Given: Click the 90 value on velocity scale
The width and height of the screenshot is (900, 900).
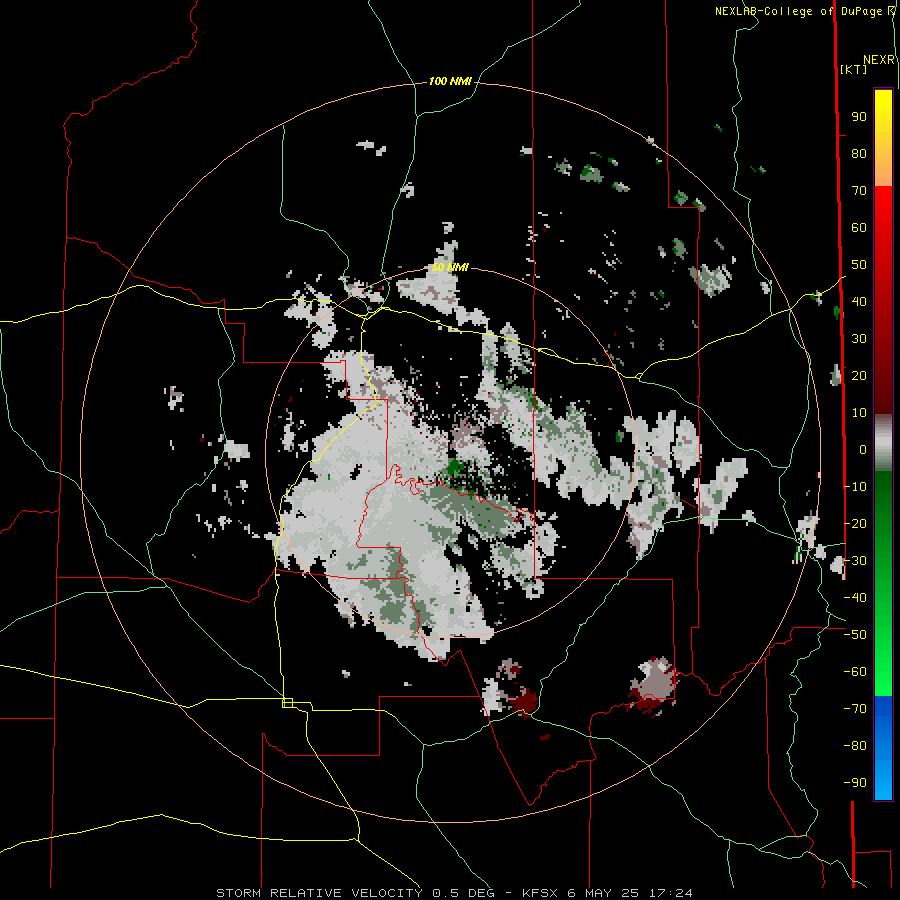Looking at the screenshot, I should 859,117.
